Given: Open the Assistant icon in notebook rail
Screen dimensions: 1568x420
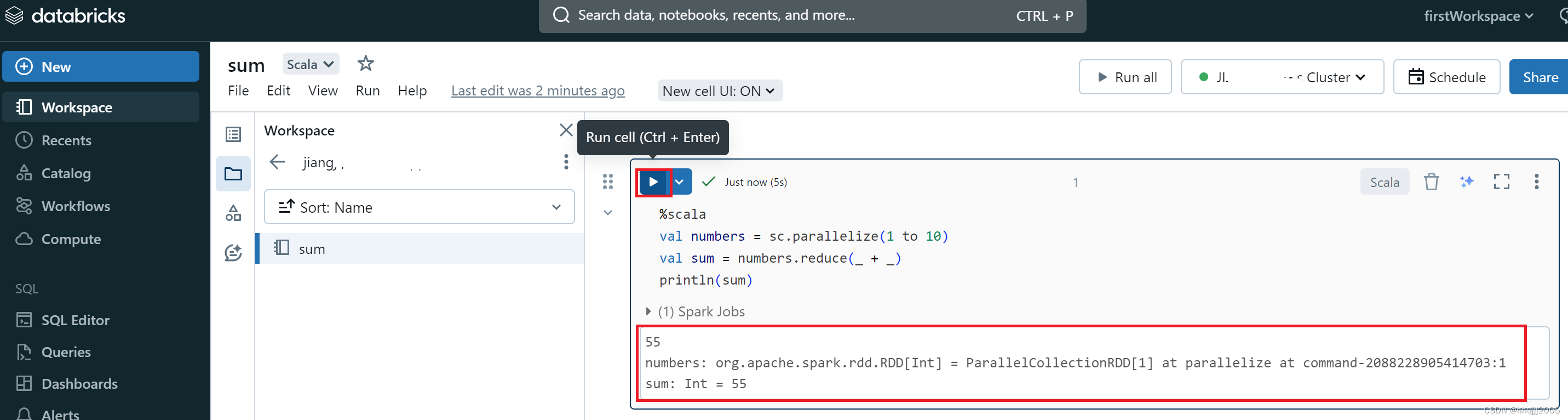Looking at the screenshot, I should pyautogui.click(x=233, y=252).
